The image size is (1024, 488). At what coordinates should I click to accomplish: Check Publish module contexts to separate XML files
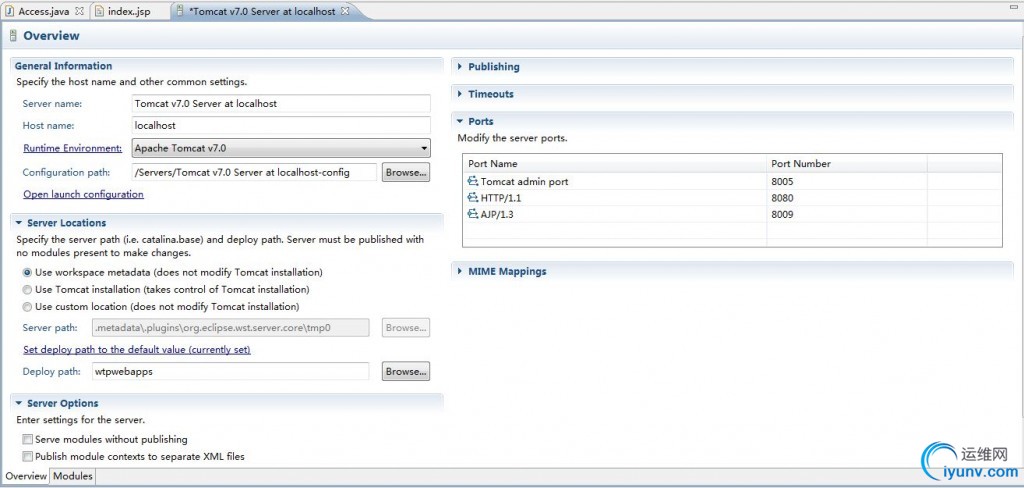27,457
